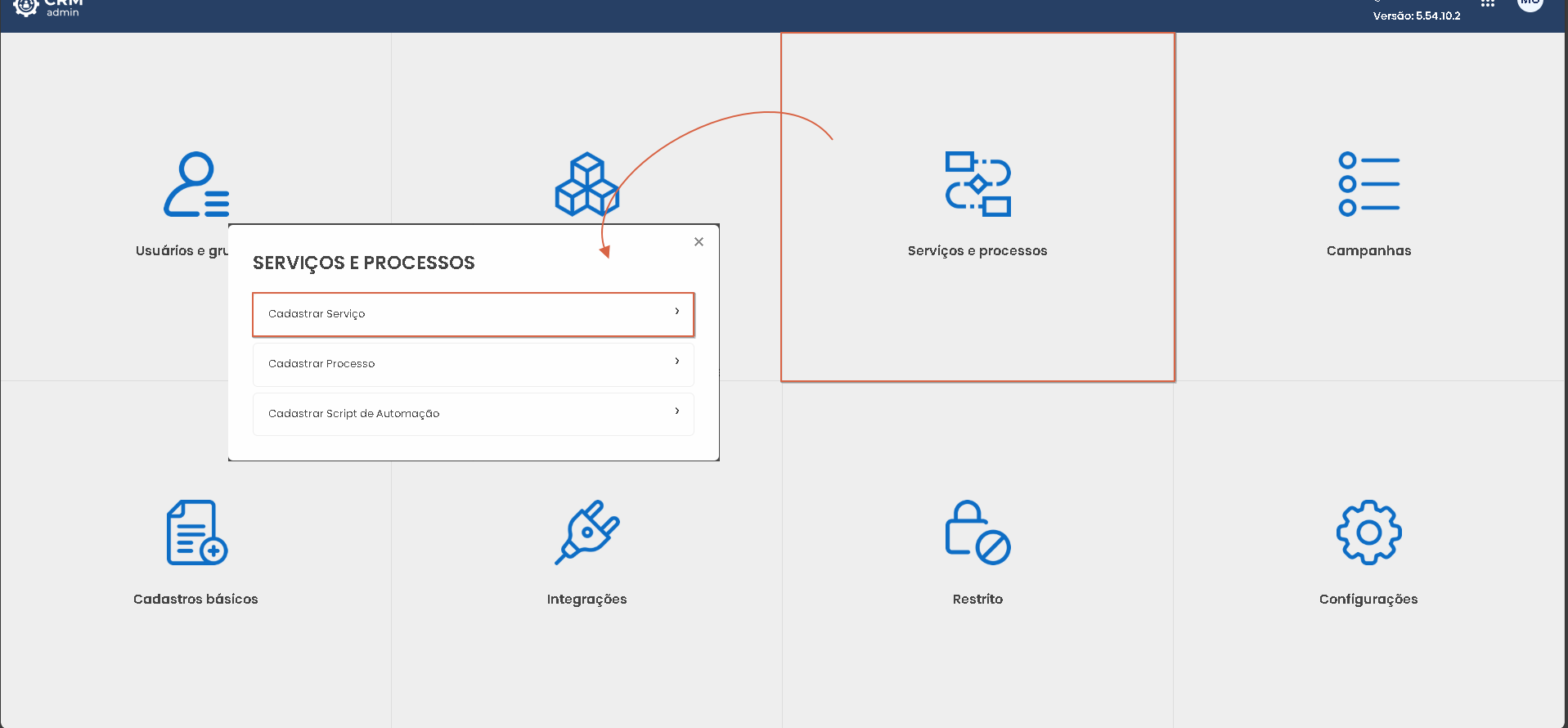Open the Usuários e grupos user icon
This screenshot has width=1568, height=728.
[x=196, y=184]
